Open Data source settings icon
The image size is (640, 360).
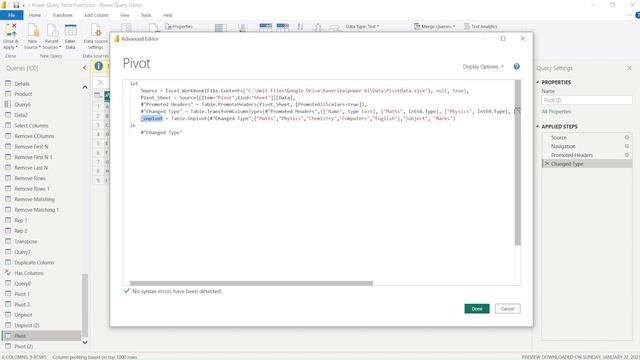tap(96, 30)
